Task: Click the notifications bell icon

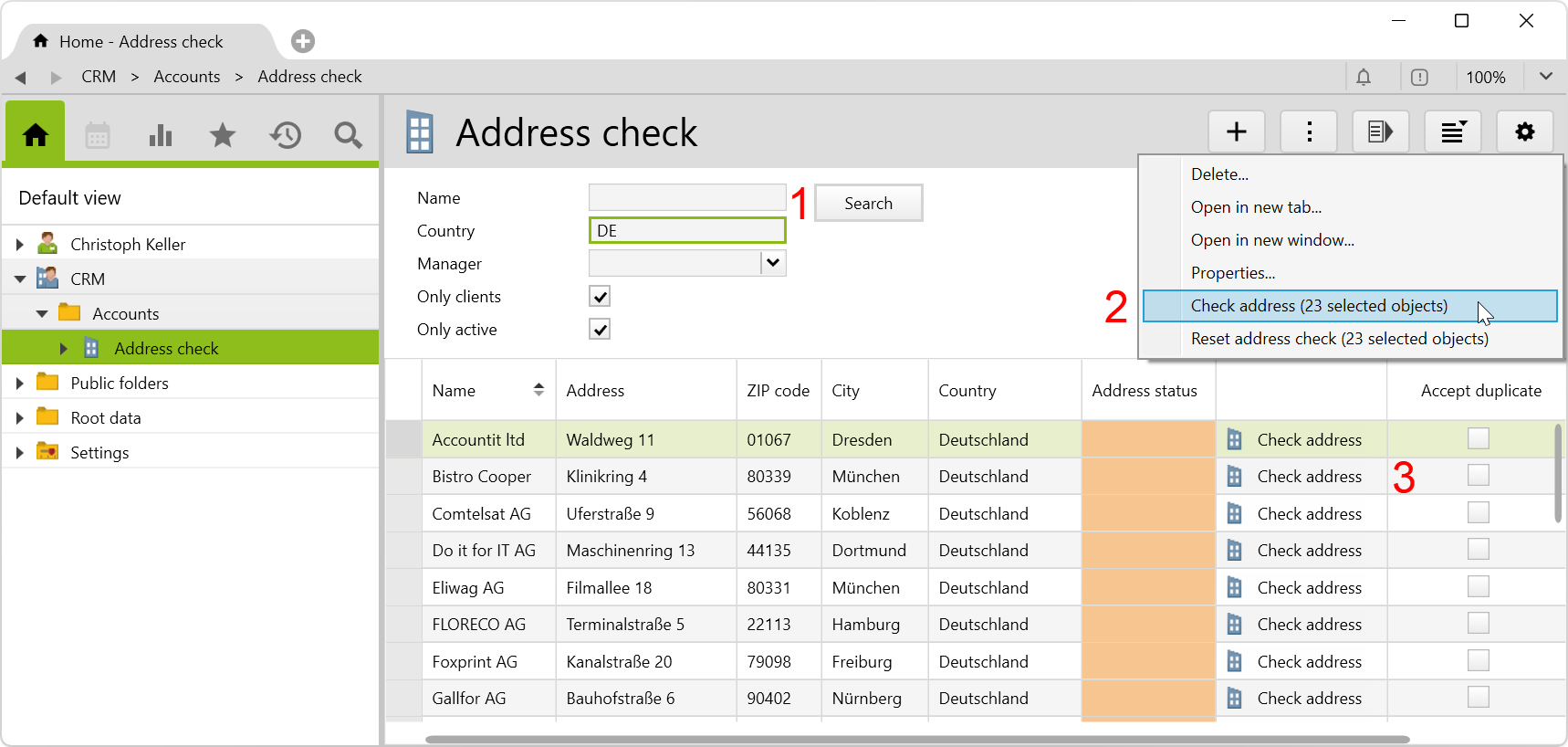Action: (1364, 78)
